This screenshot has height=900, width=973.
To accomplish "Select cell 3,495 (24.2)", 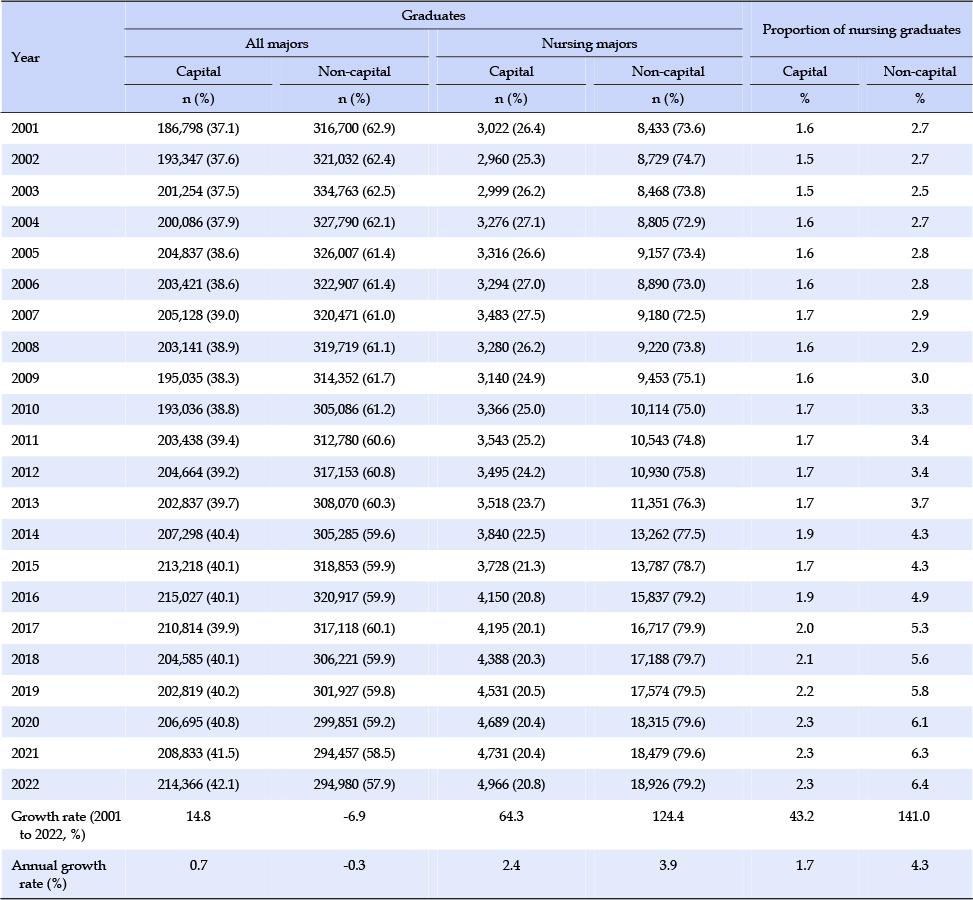I will coord(511,472).
